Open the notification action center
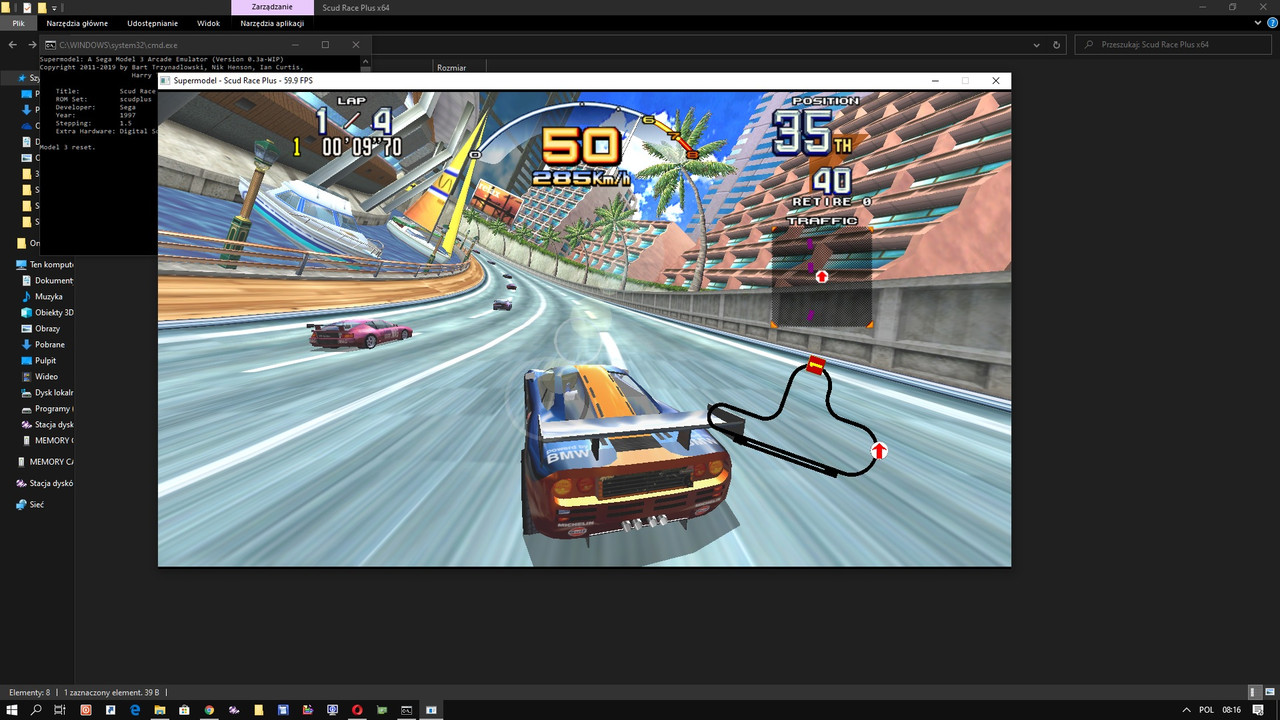 [1257, 710]
